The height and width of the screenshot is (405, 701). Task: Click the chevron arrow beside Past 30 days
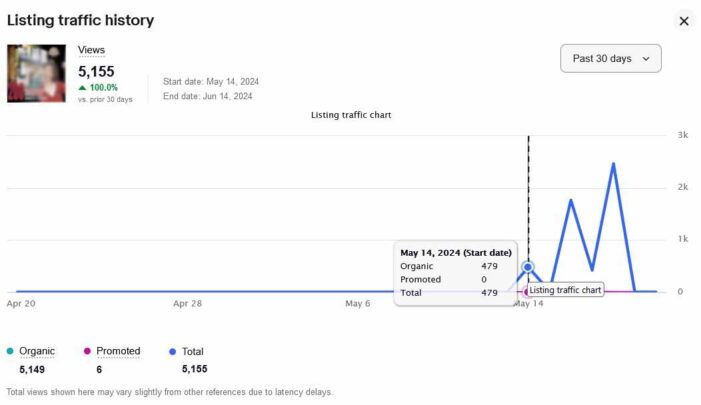click(x=645, y=59)
